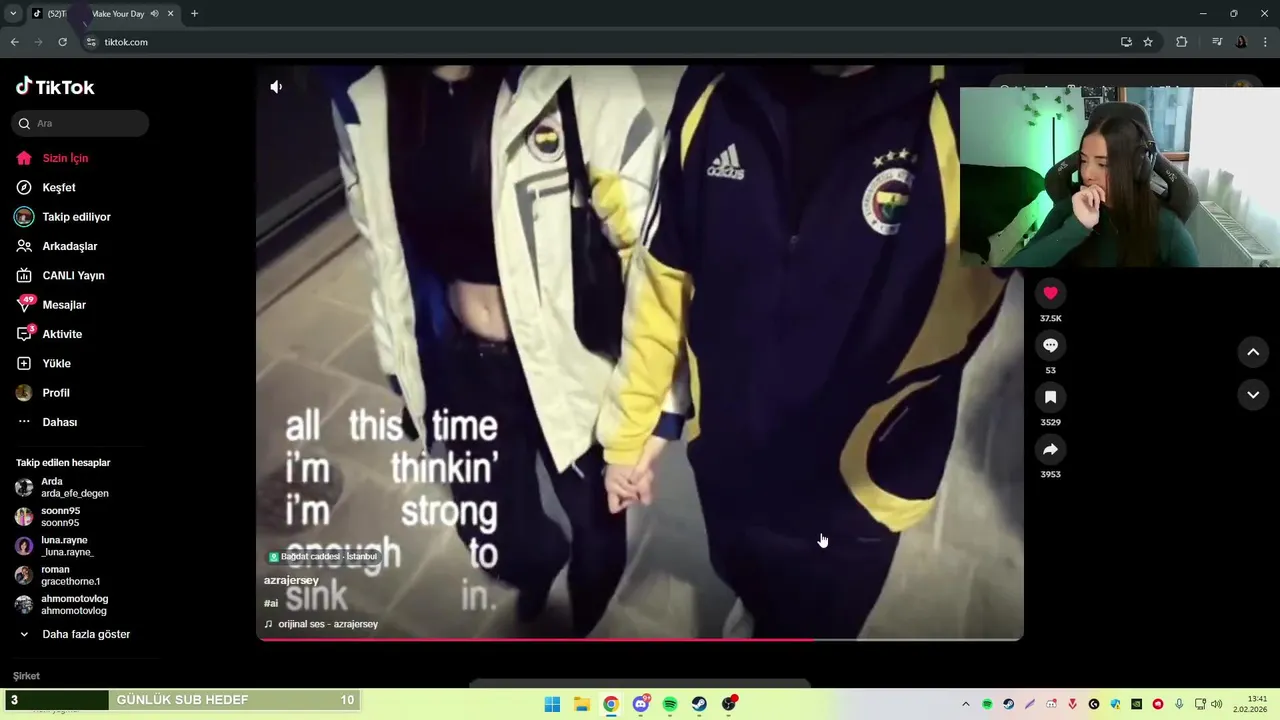Open the Extensions puzzle icon

click(x=1181, y=42)
